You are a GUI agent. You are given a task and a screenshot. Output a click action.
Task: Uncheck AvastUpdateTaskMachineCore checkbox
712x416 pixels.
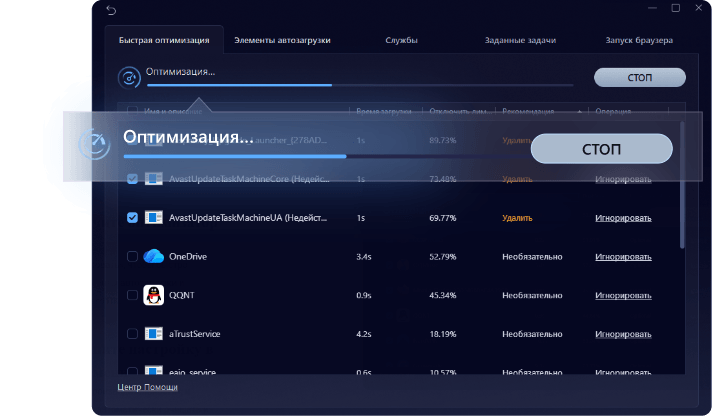[x=132, y=179]
